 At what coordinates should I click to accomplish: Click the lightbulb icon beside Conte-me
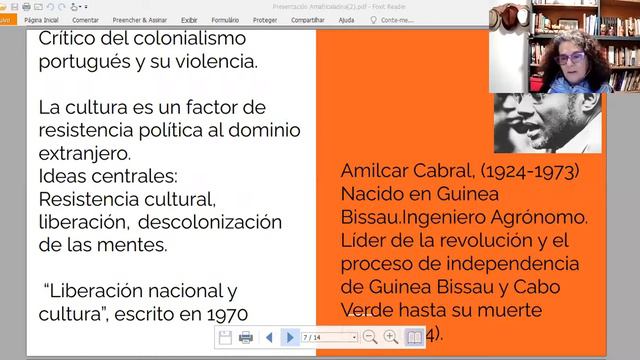coord(373,20)
